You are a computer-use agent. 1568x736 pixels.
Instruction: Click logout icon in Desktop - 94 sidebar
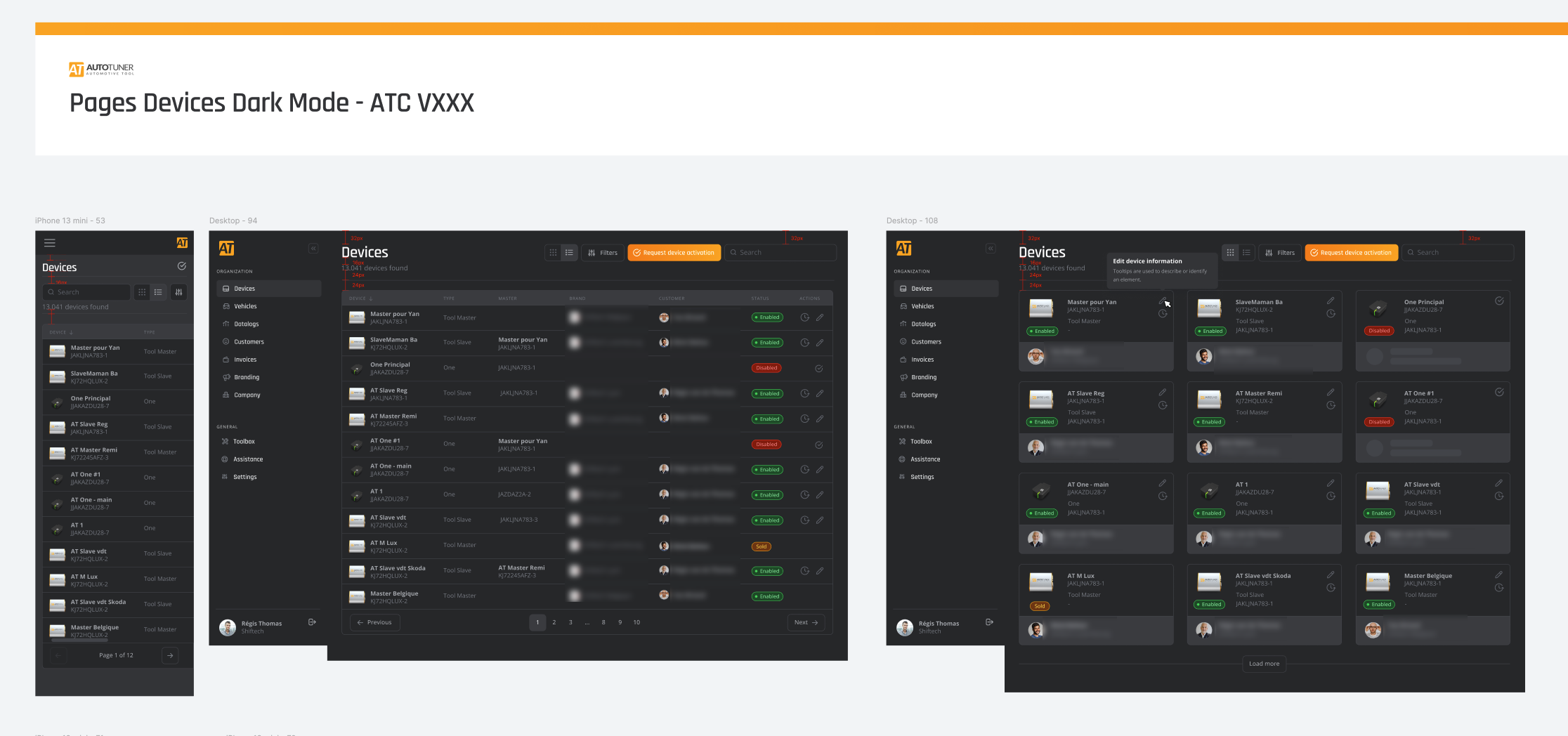pyautogui.click(x=312, y=622)
